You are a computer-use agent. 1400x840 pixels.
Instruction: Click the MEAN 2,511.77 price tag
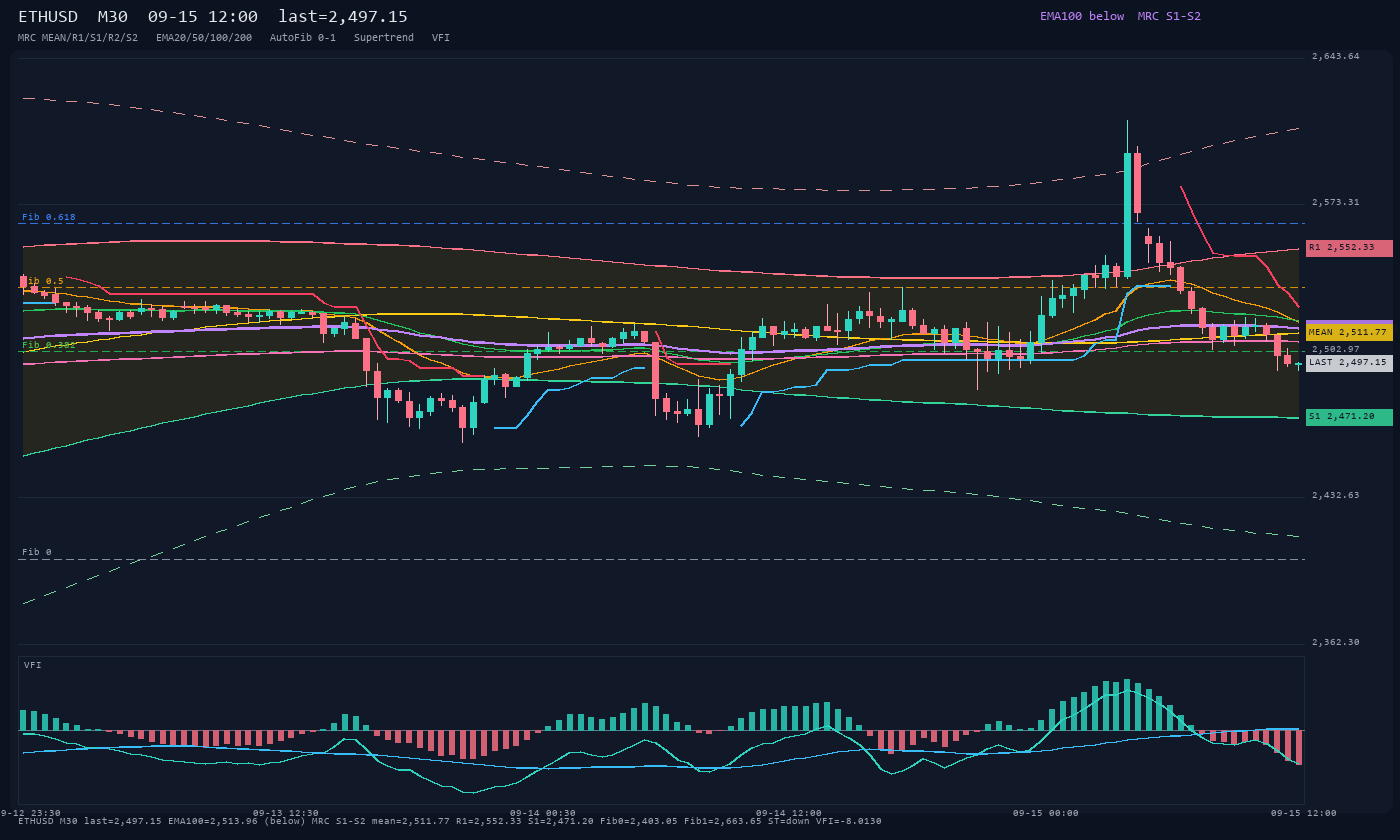[x=1349, y=332]
